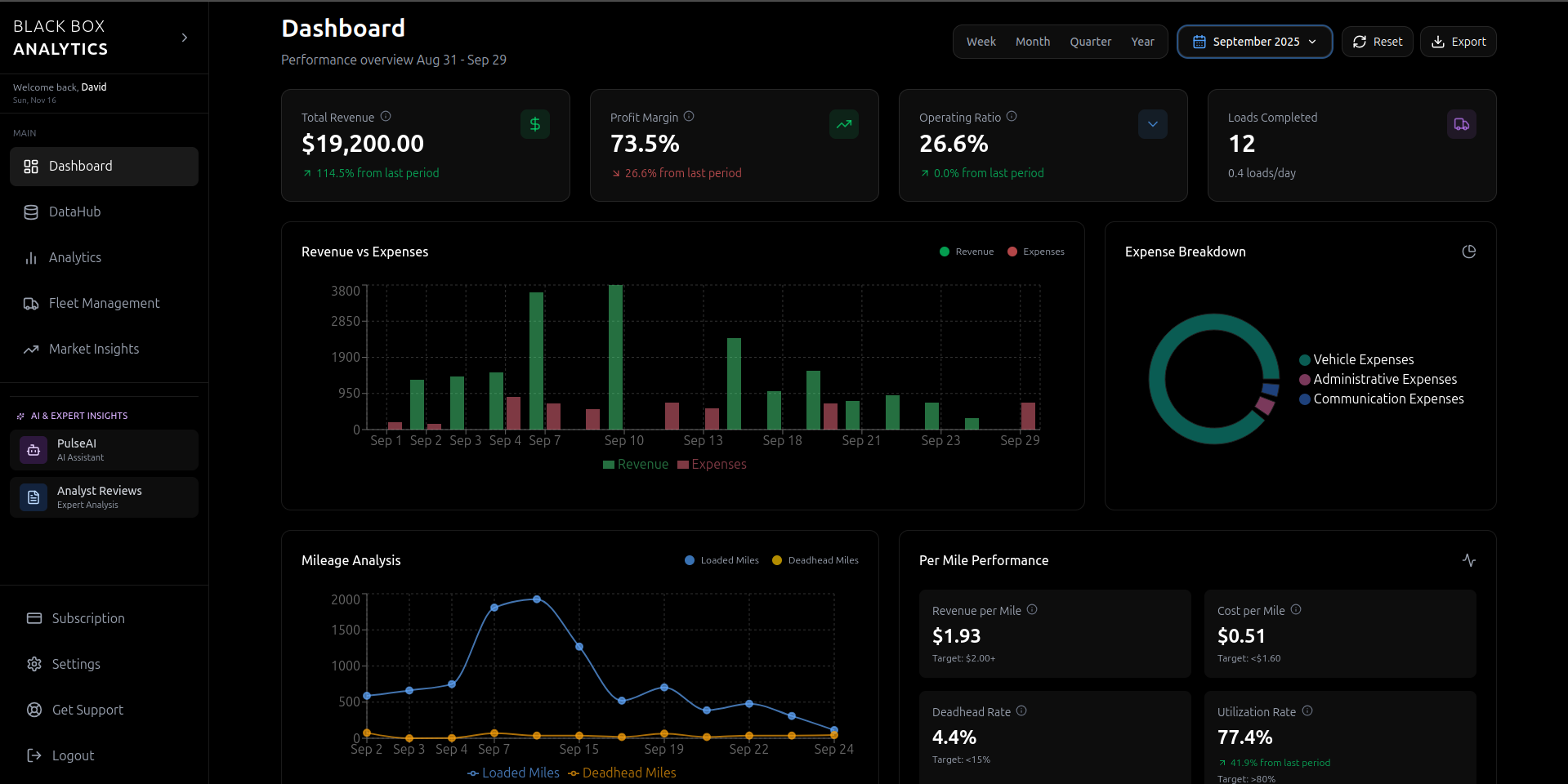Click Communication Expenses blue legend swatch
This screenshot has width=1568, height=784.
point(1305,399)
